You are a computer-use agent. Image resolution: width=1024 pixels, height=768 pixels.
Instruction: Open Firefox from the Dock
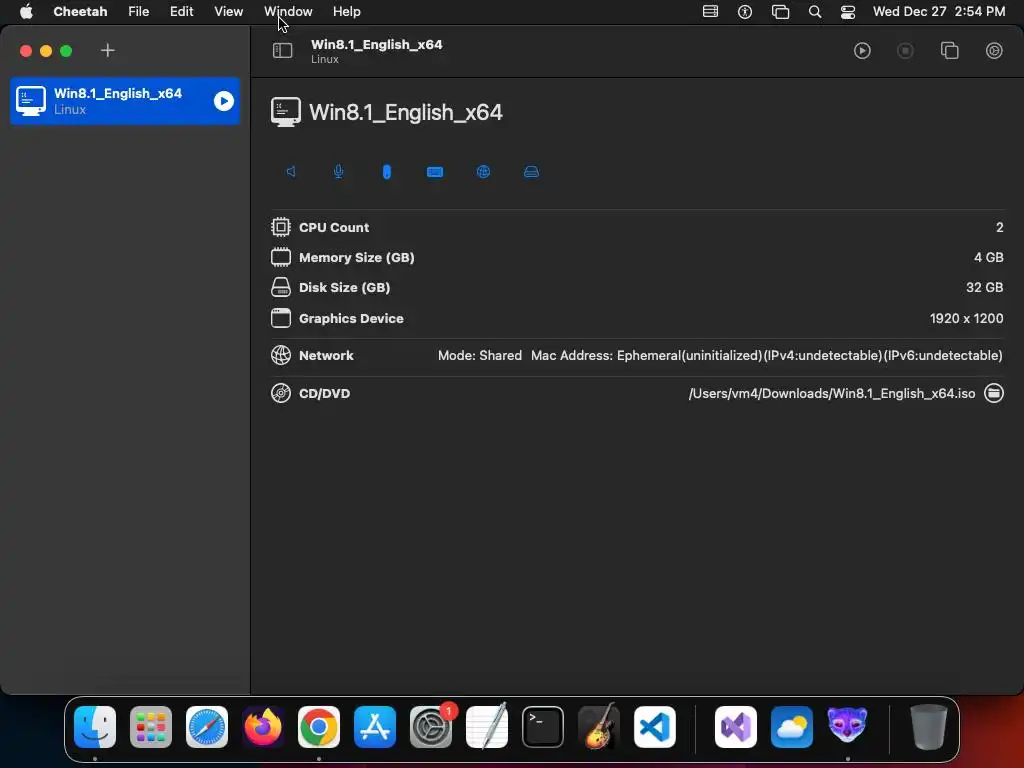click(x=263, y=727)
